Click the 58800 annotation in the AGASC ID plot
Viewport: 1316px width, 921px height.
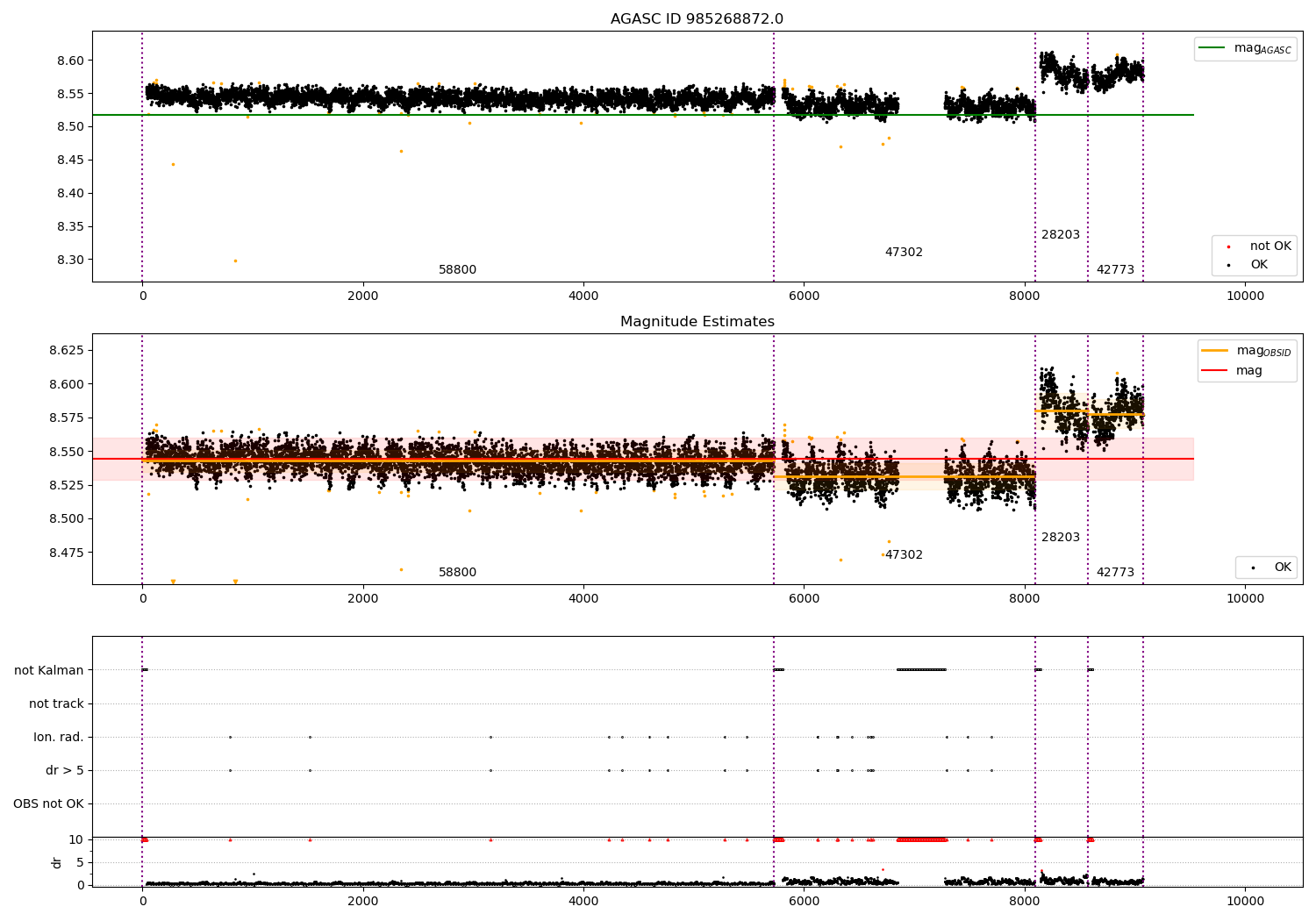457,270
